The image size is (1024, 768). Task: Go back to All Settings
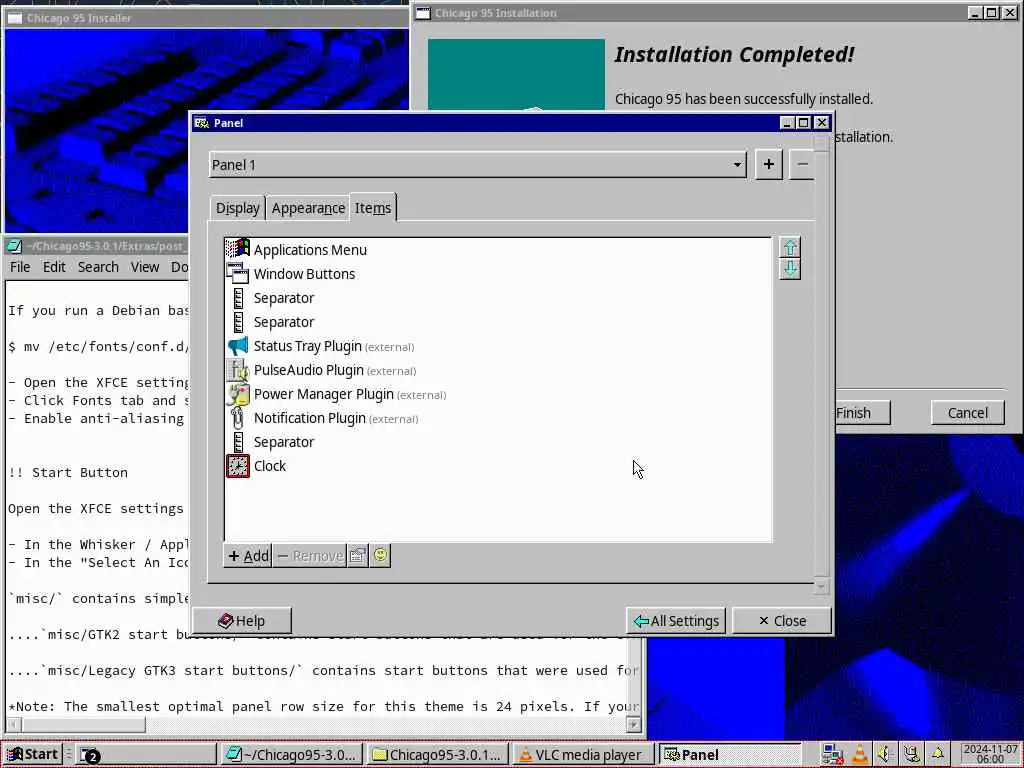pos(677,620)
